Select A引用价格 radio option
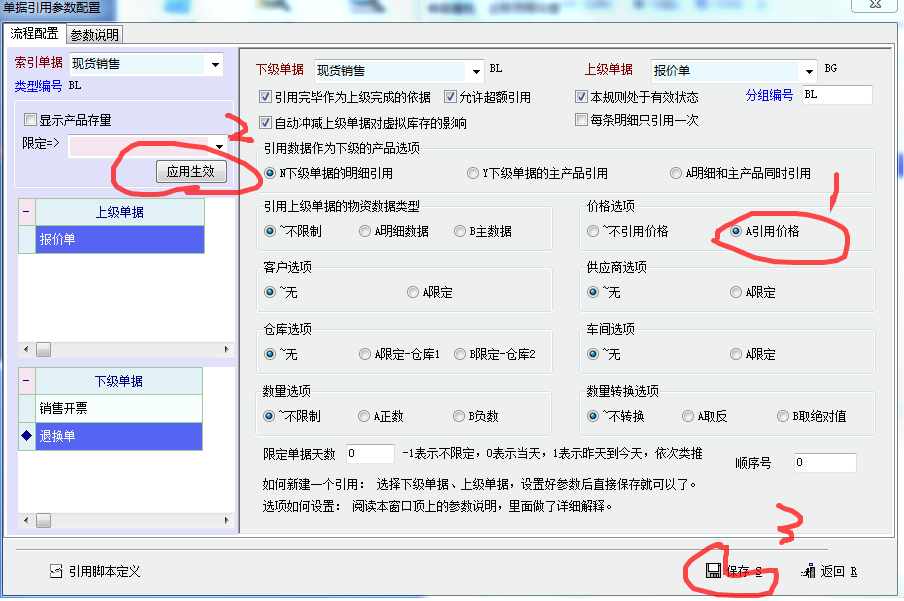904x601 pixels. point(723,231)
